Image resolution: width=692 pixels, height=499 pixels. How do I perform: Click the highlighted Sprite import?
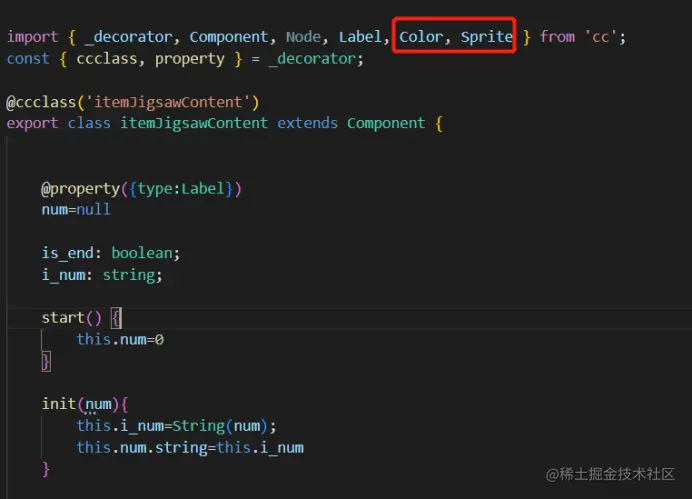tap(486, 37)
